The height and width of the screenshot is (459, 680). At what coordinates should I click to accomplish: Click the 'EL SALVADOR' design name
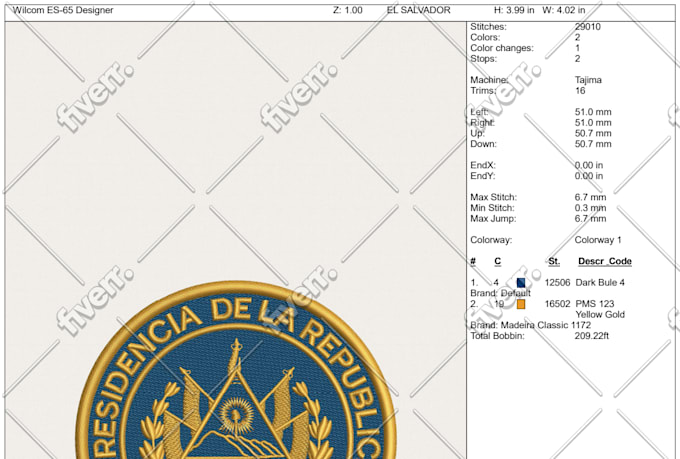tap(418, 10)
